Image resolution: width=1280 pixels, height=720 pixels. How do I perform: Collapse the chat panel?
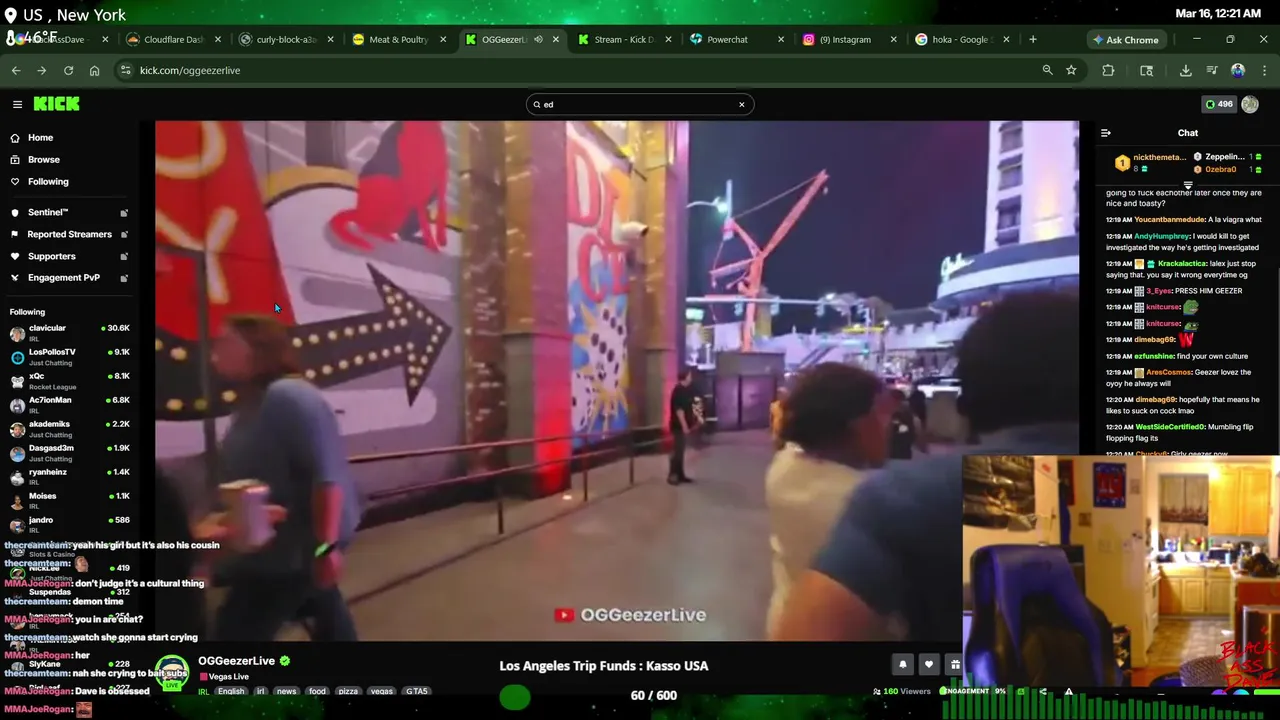click(1106, 133)
